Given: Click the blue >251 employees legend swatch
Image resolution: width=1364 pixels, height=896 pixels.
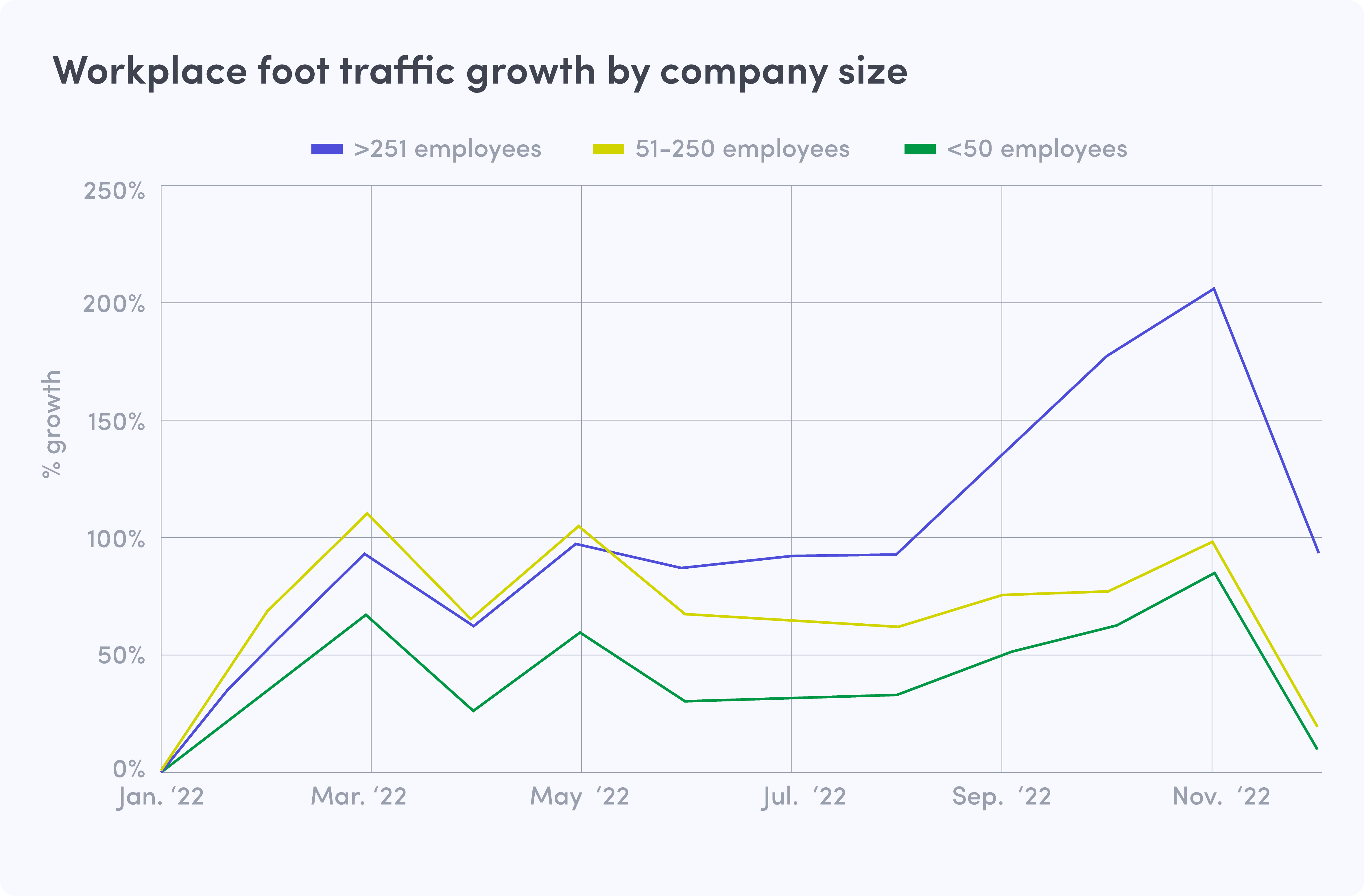Looking at the screenshot, I should [327, 149].
